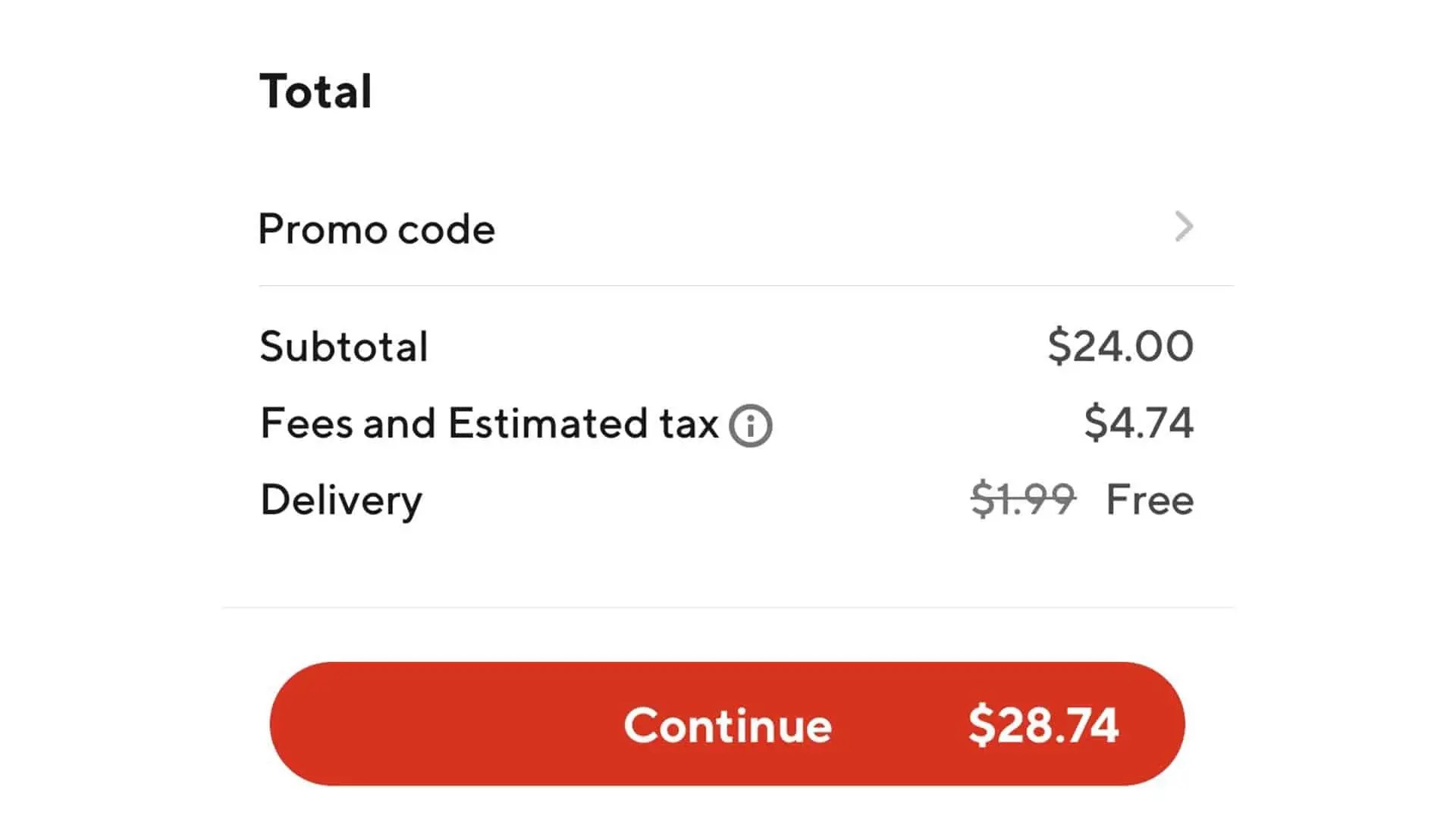Open promo code entry with the right arrow
The height and width of the screenshot is (819, 1456).
1183,227
